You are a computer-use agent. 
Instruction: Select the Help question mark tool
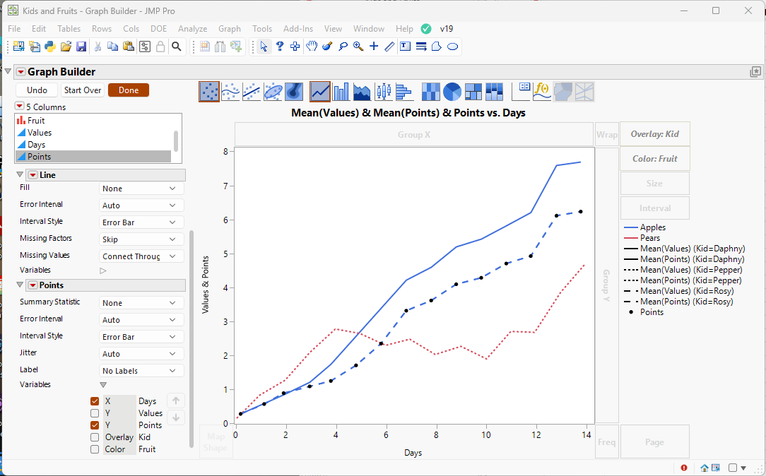tap(279, 46)
